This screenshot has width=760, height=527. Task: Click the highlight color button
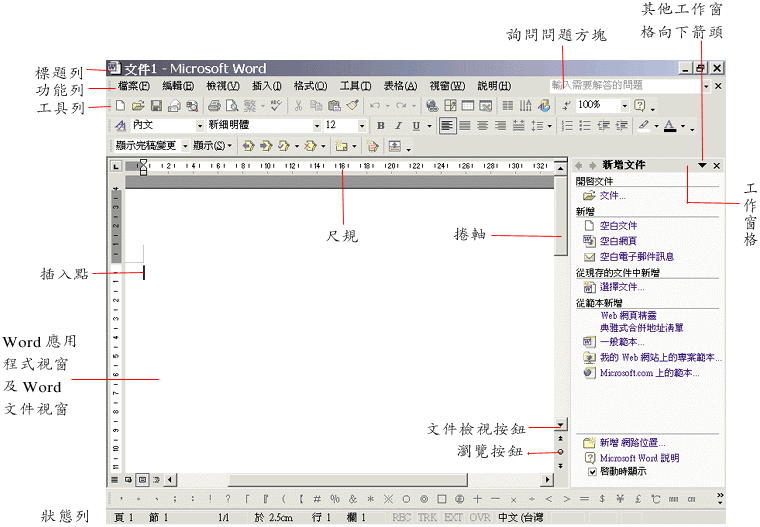[644, 126]
